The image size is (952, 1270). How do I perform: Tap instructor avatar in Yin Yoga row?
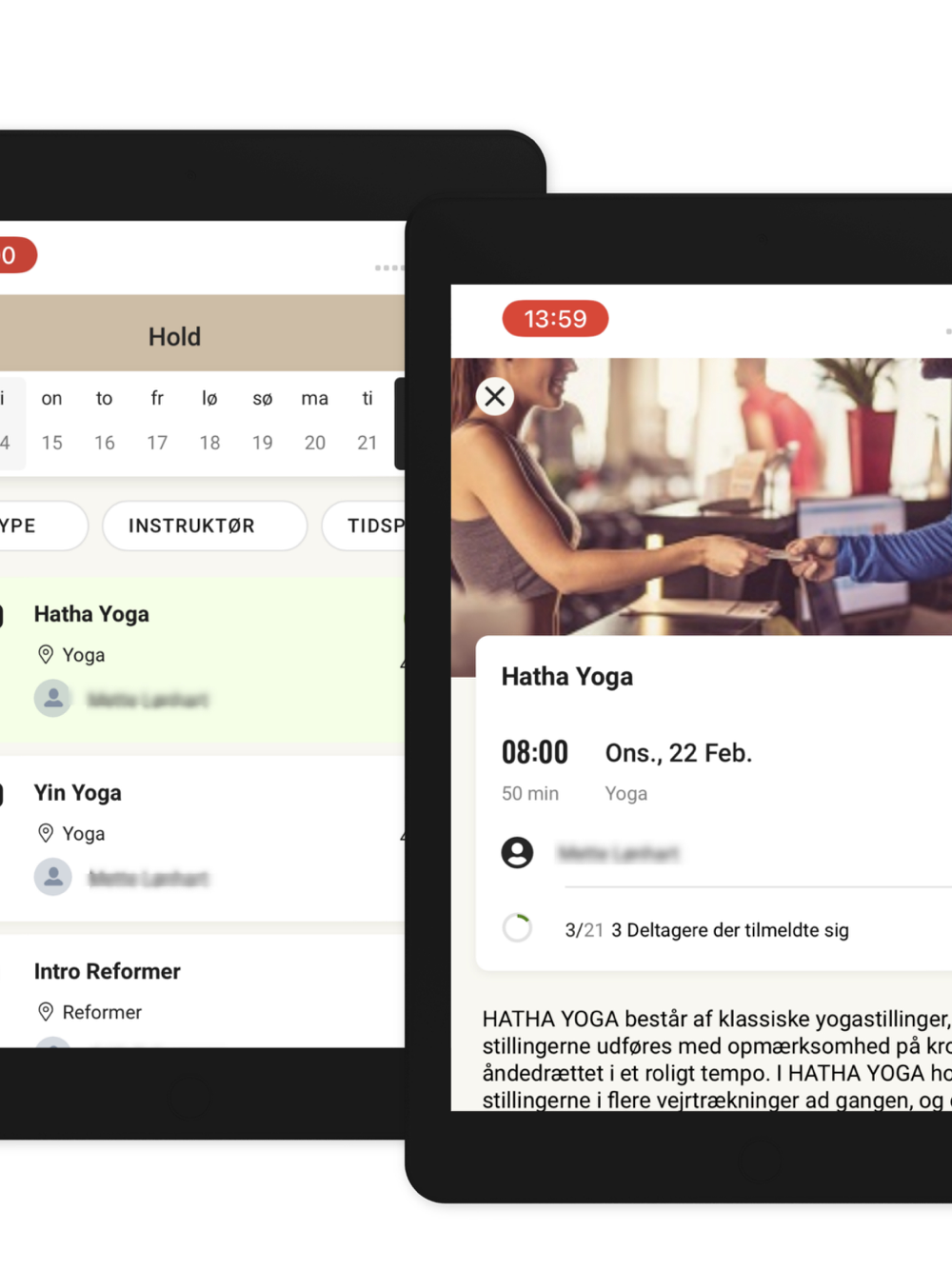(x=53, y=876)
